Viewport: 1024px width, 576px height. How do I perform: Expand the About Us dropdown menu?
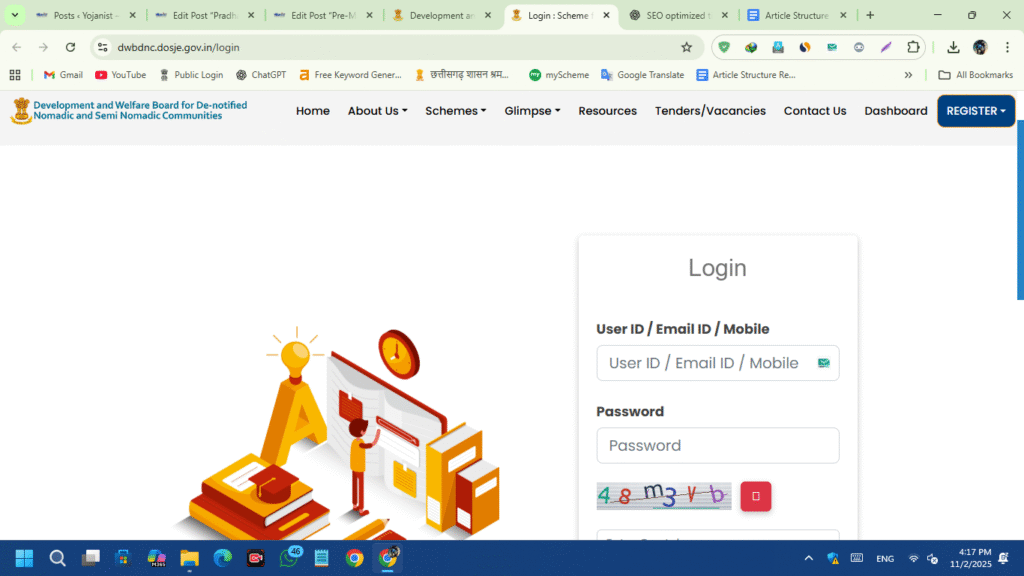click(x=377, y=111)
